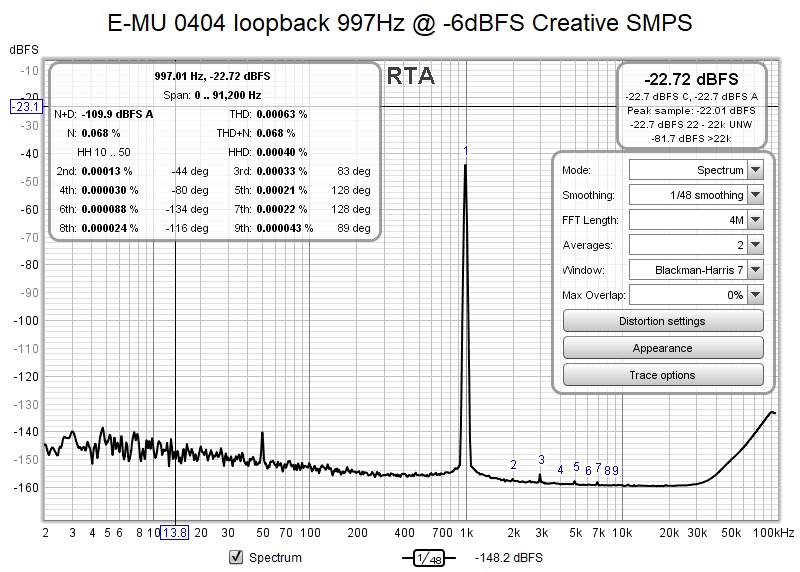Viewport: 800px width, 572px height.
Task: Click the 8th harmonic marker label
Action: click(x=608, y=470)
